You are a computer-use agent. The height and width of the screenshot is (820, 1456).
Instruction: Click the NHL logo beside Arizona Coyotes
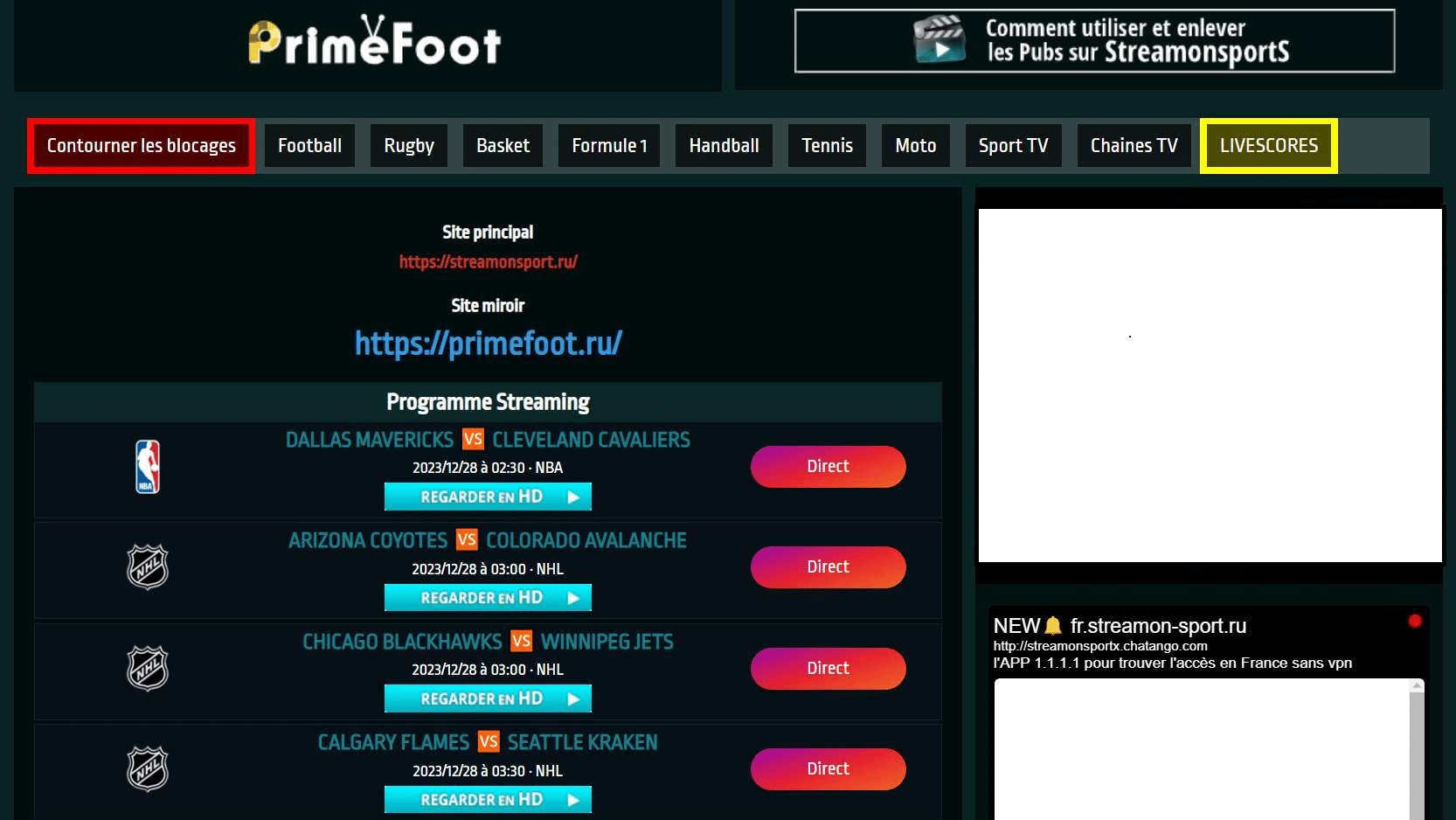click(x=148, y=567)
